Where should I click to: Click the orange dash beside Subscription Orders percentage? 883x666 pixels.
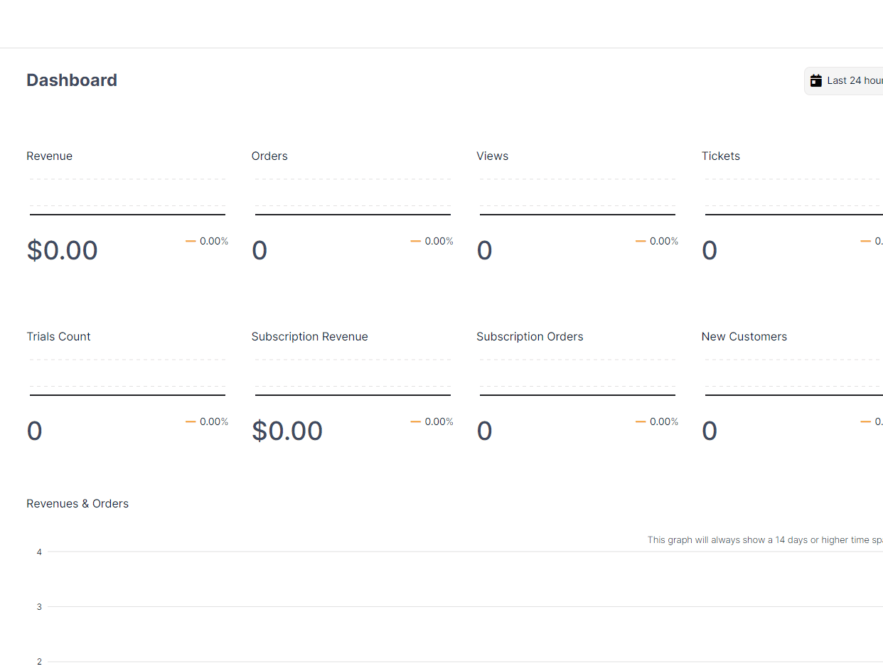pos(640,422)
